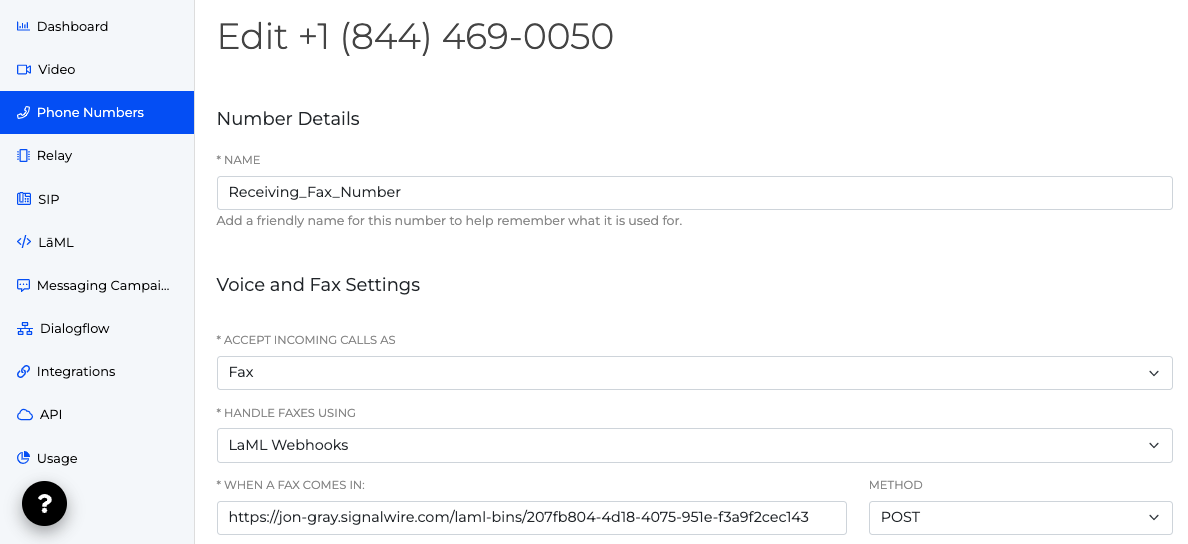Click the Relay sidebar icon
The height and width of the screenshot is (544, 1188).
click(24, 156)
